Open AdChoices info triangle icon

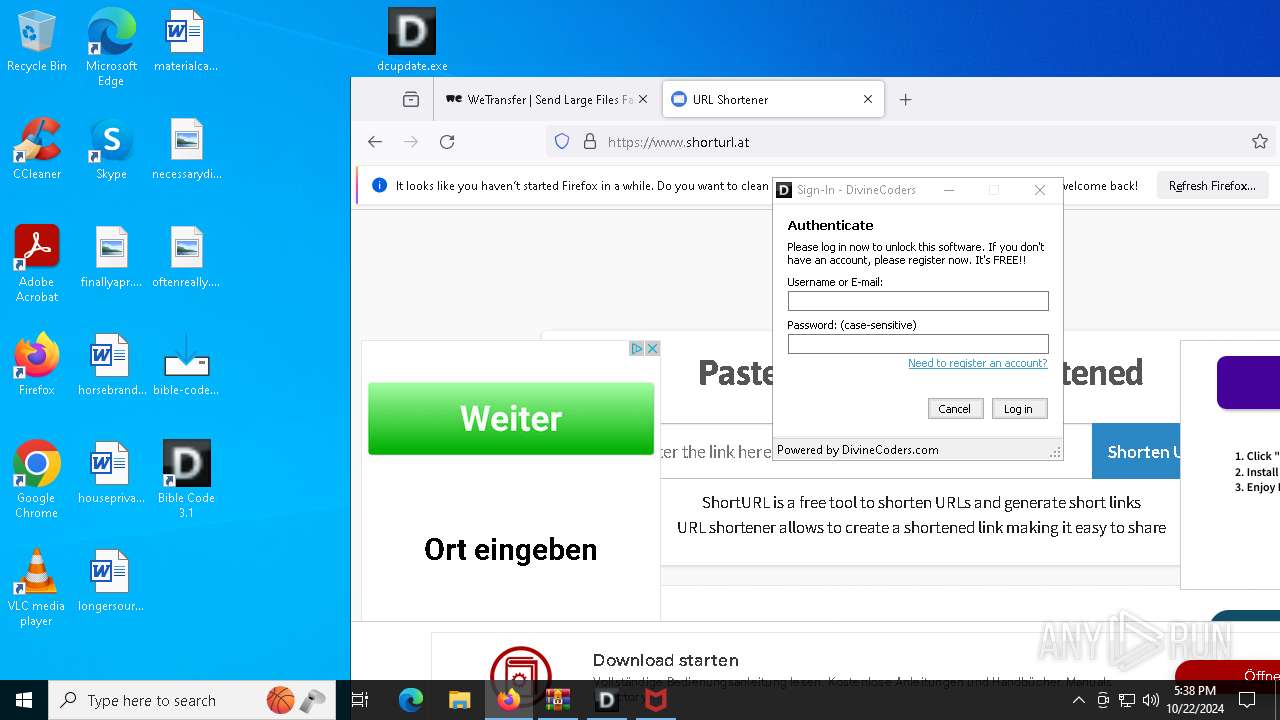pos(636,348)
